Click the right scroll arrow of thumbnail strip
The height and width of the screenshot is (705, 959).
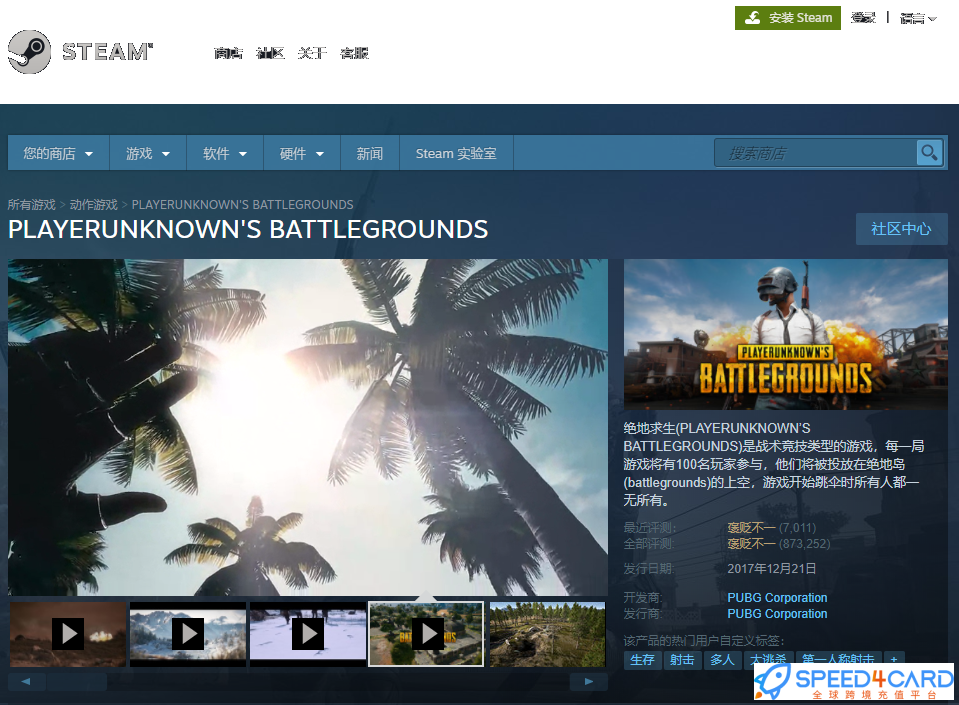pyautogui.click(x=588, y=681)
